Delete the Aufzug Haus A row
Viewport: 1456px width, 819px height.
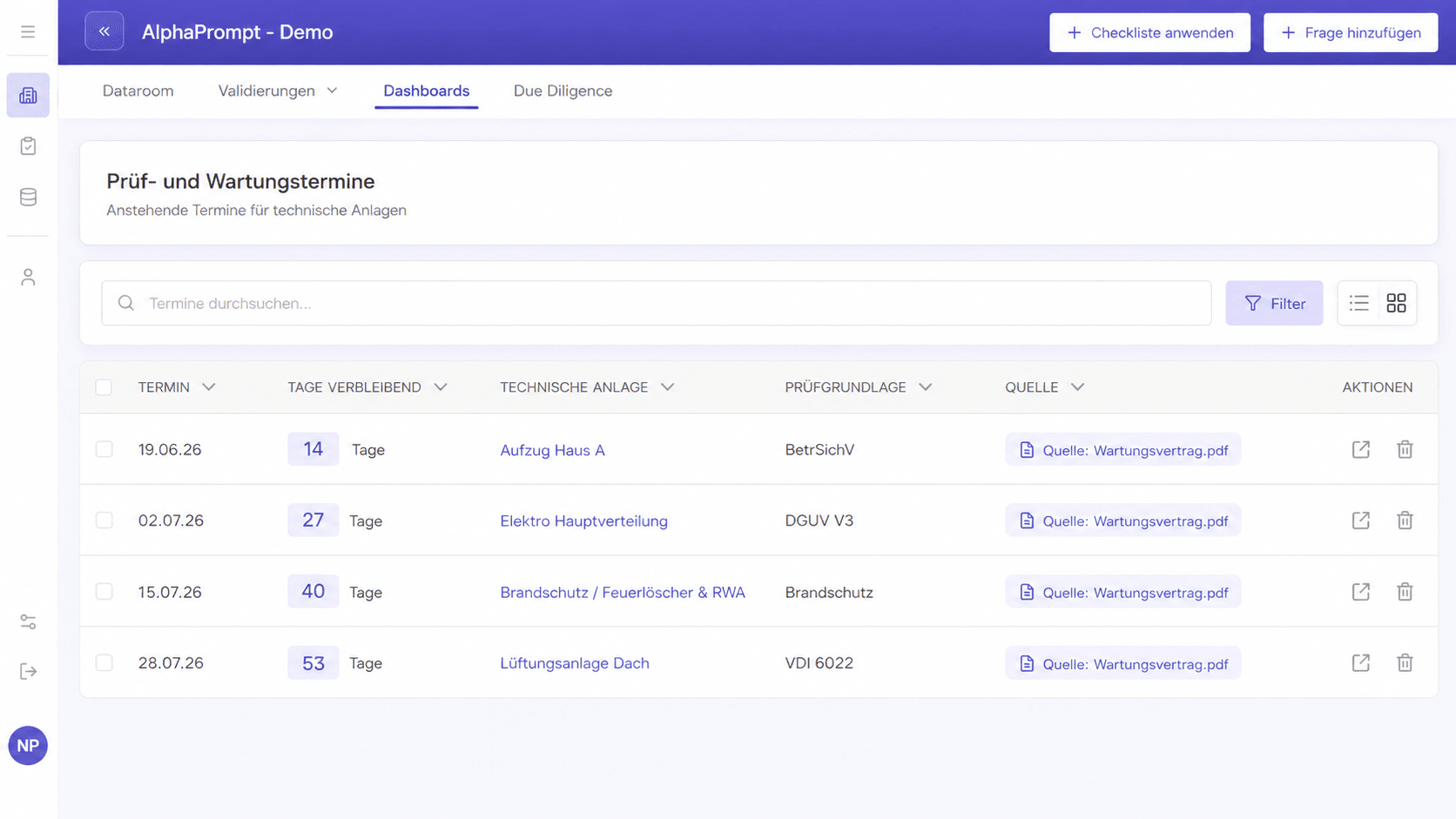(x=1405, y=449)
